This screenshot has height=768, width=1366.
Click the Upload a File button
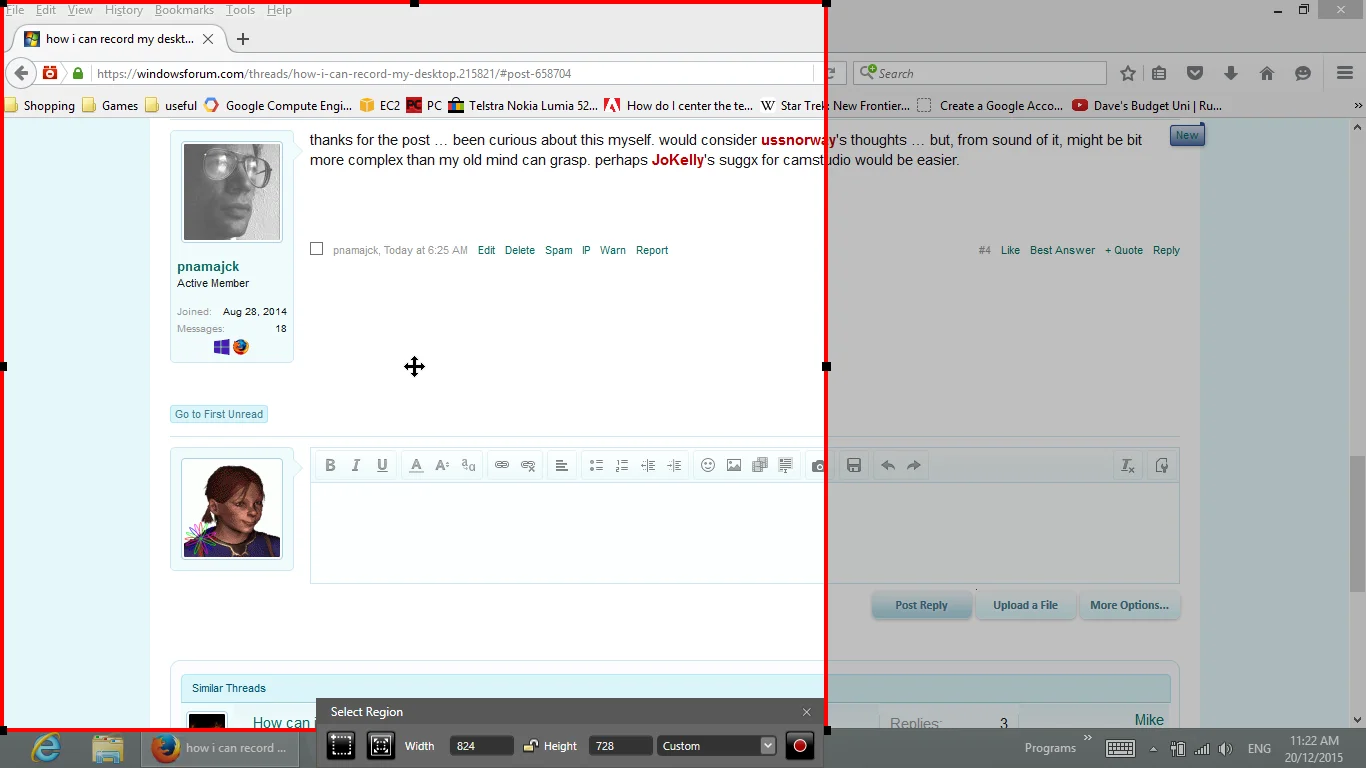click(1025, 605)
